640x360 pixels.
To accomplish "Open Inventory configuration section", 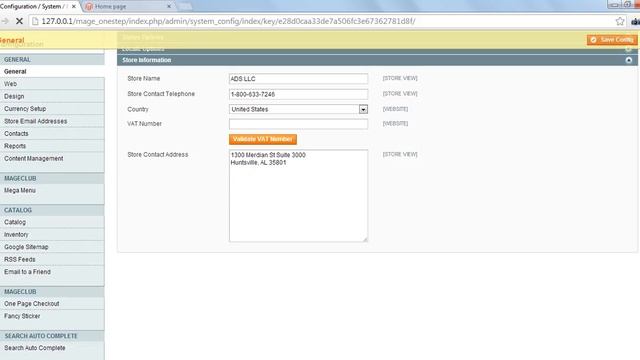I will [x=52, y=235].
